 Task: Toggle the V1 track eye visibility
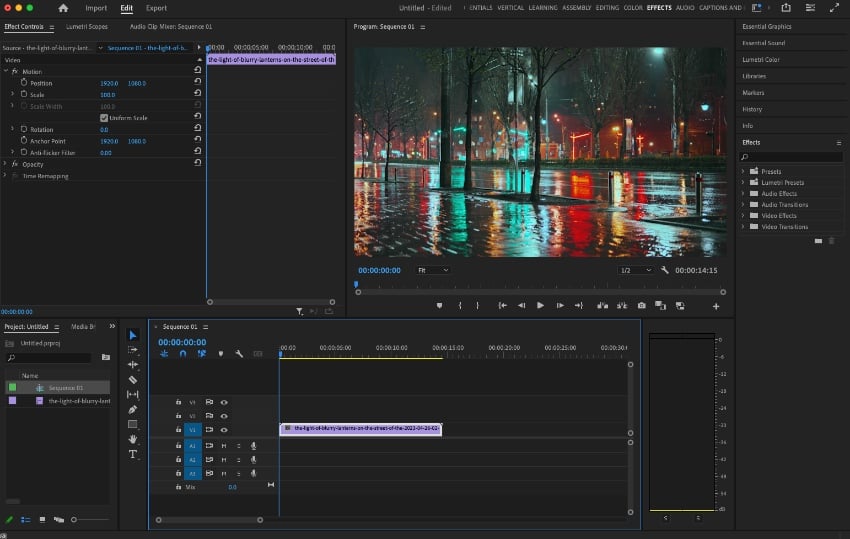point(224,430)
